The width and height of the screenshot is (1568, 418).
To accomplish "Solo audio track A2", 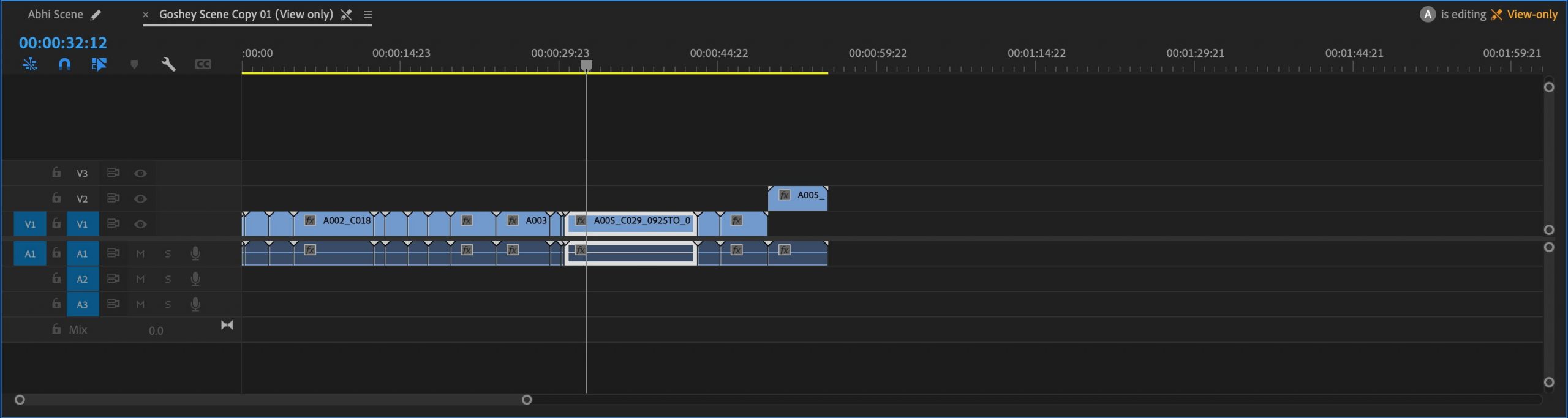I will click(168, 279).
